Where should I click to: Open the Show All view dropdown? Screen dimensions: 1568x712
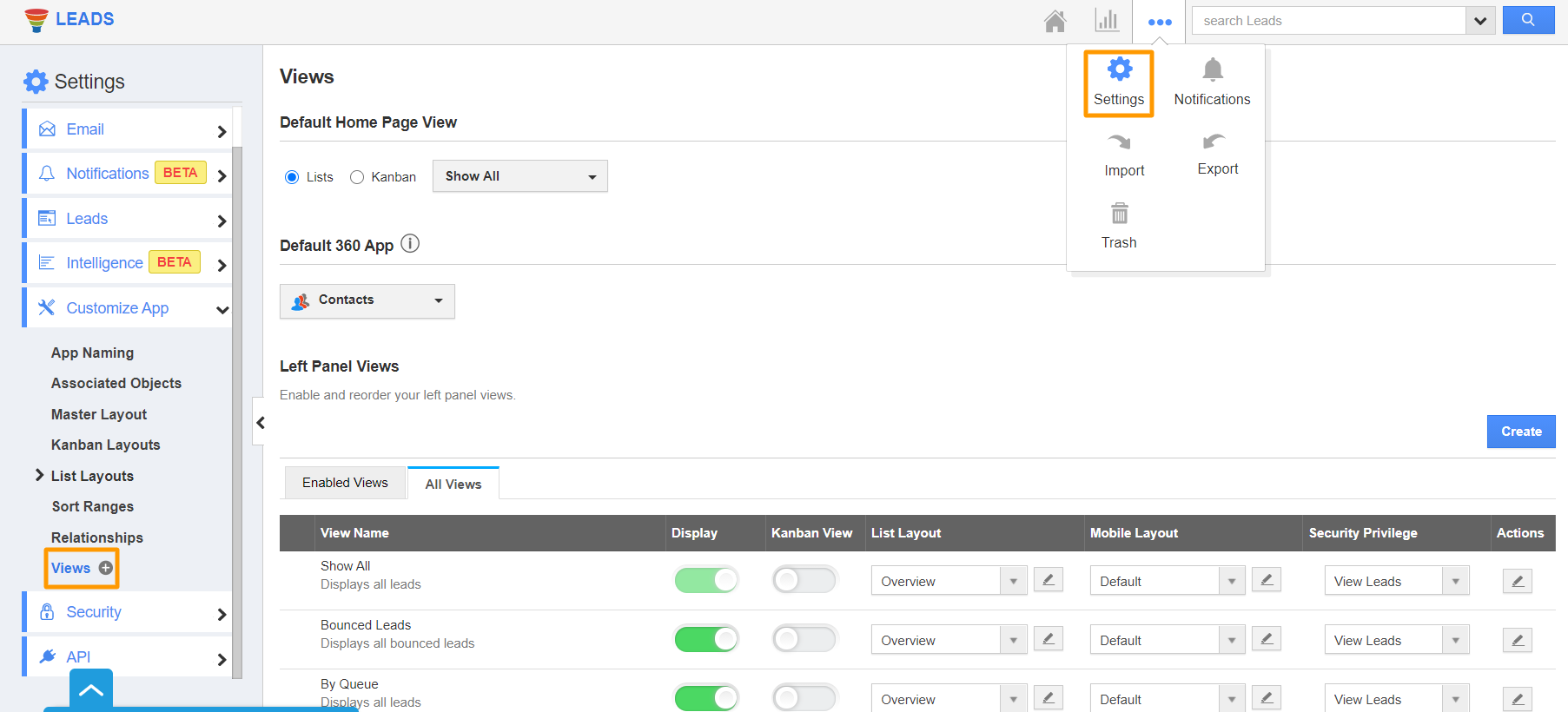coord(519,176)
